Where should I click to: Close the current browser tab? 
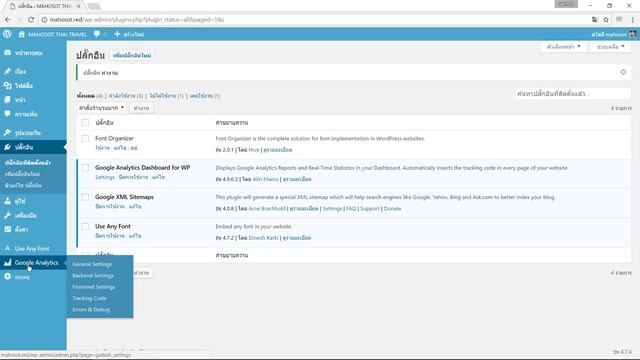pos(79,6)
